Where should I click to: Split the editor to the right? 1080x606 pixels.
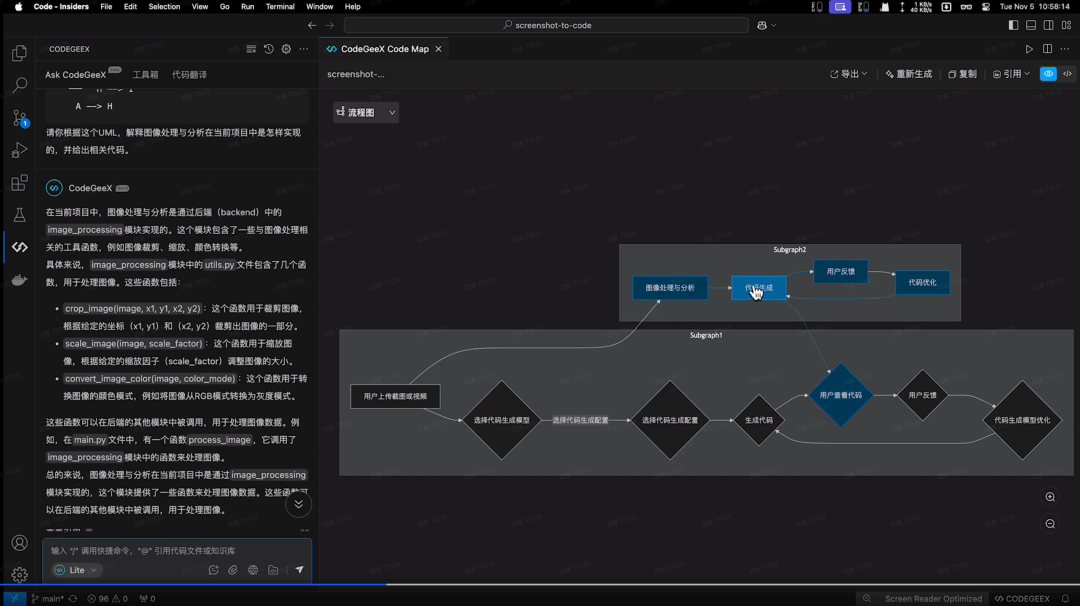click(x=1047, y=49)
